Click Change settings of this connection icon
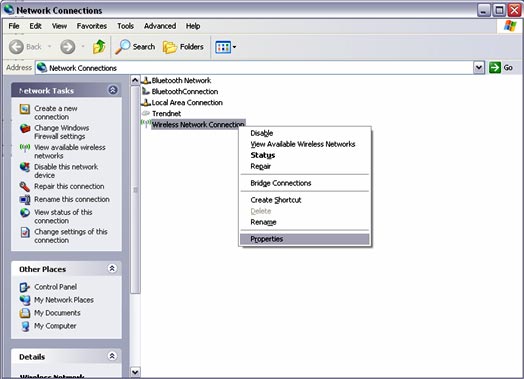The height and width of the screenshot is (379, 524). tap(25, 232)
